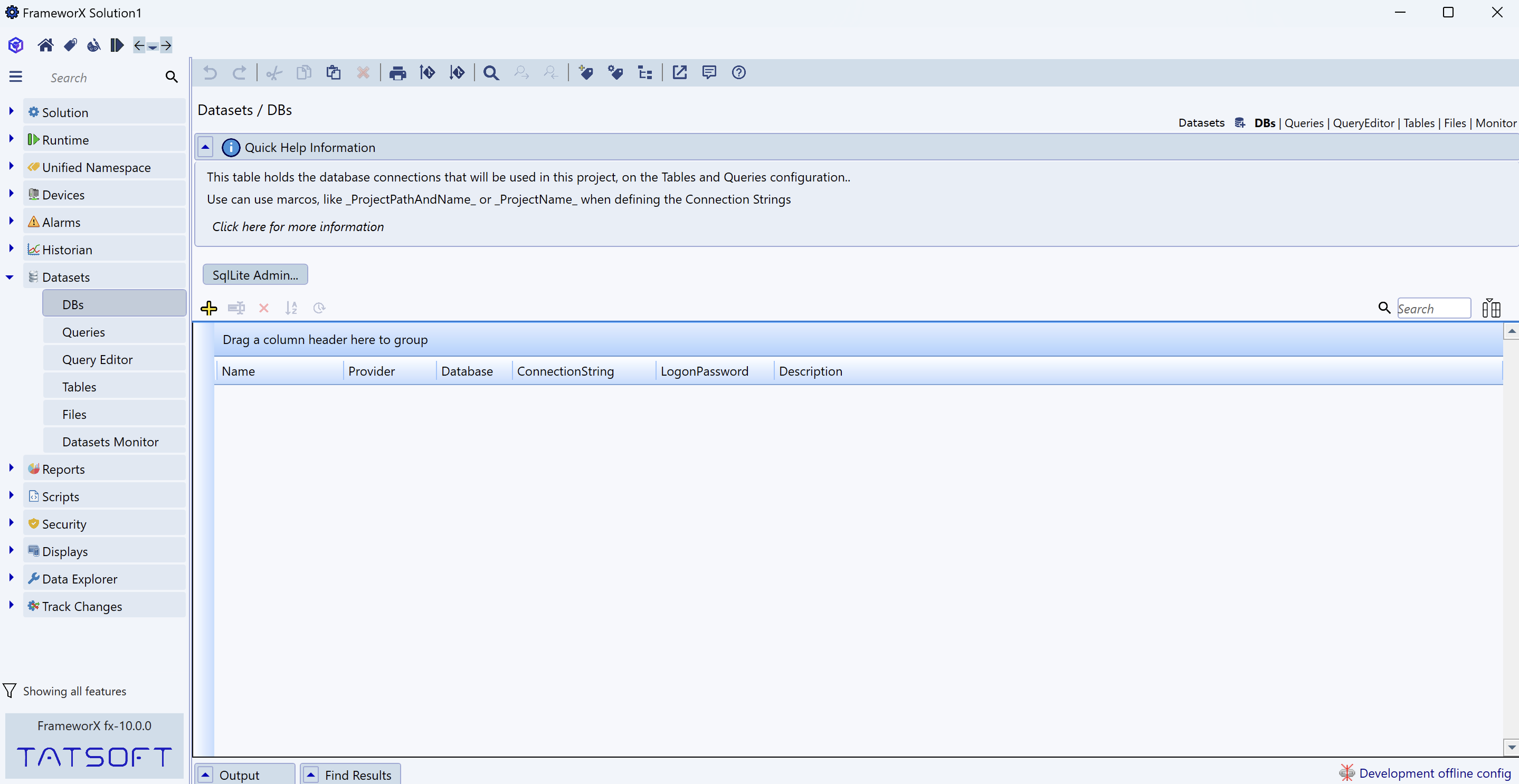1519x784 pixels.
Task: Click the Export down-arrow icon
Action: pos(457,72)
